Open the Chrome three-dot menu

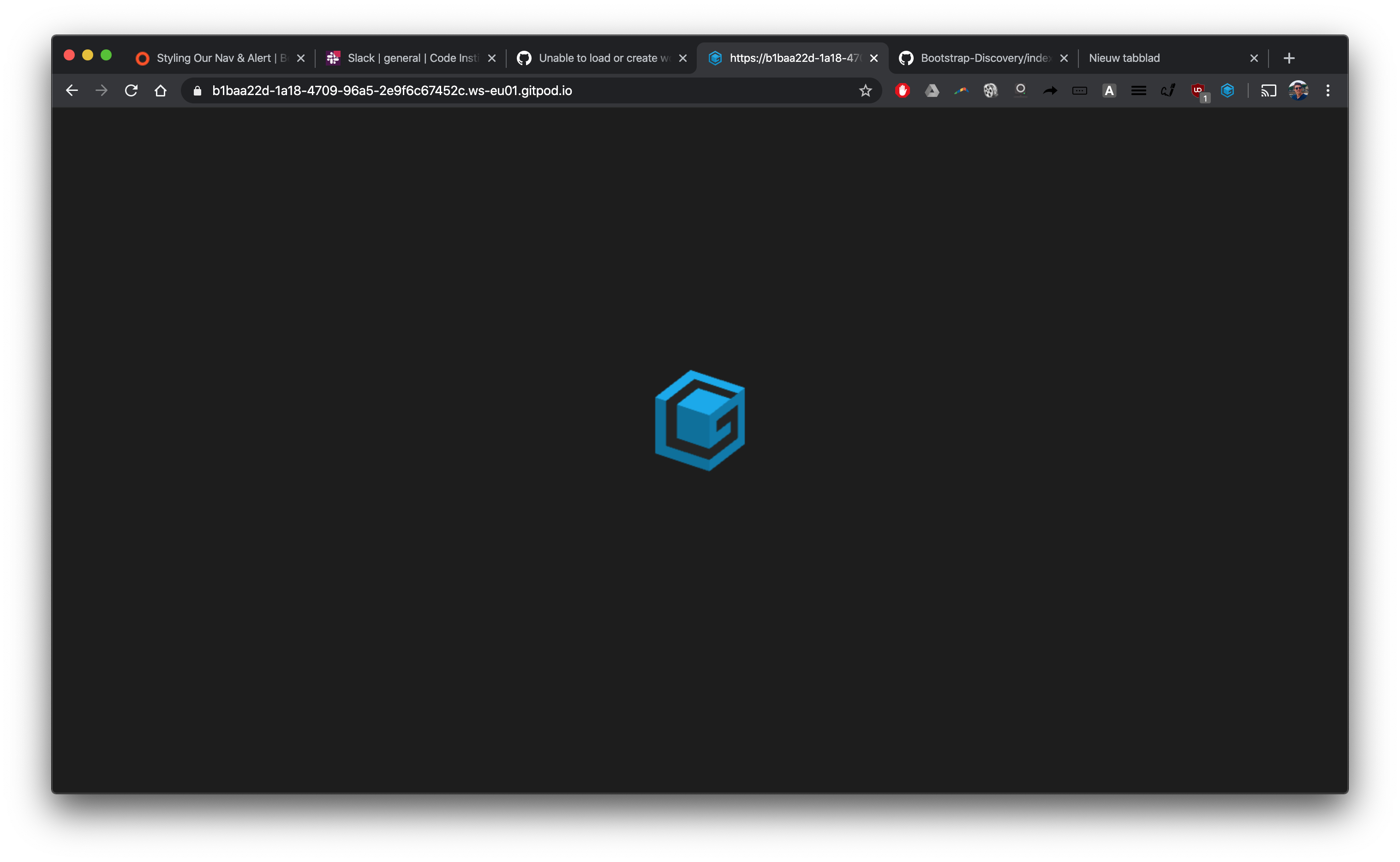click(x=1328, y=90)
